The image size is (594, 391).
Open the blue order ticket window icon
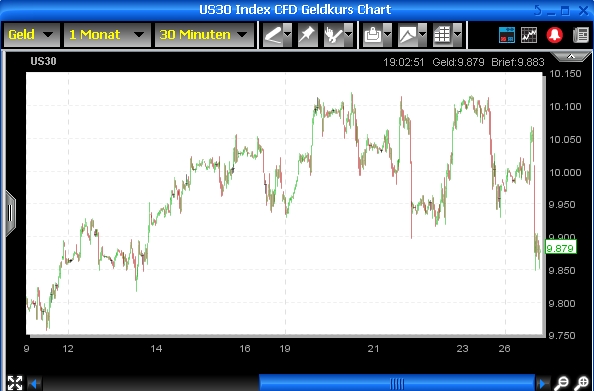point(507,35)
